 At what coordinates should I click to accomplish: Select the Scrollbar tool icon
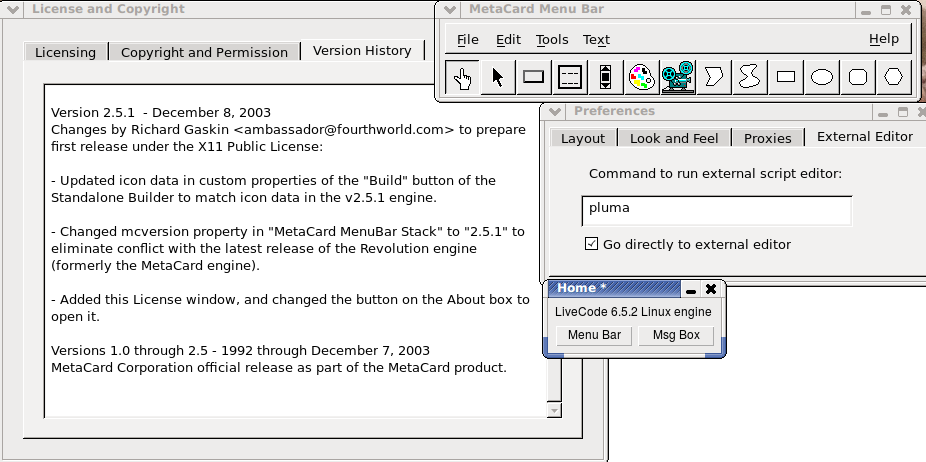coord(605,77)
